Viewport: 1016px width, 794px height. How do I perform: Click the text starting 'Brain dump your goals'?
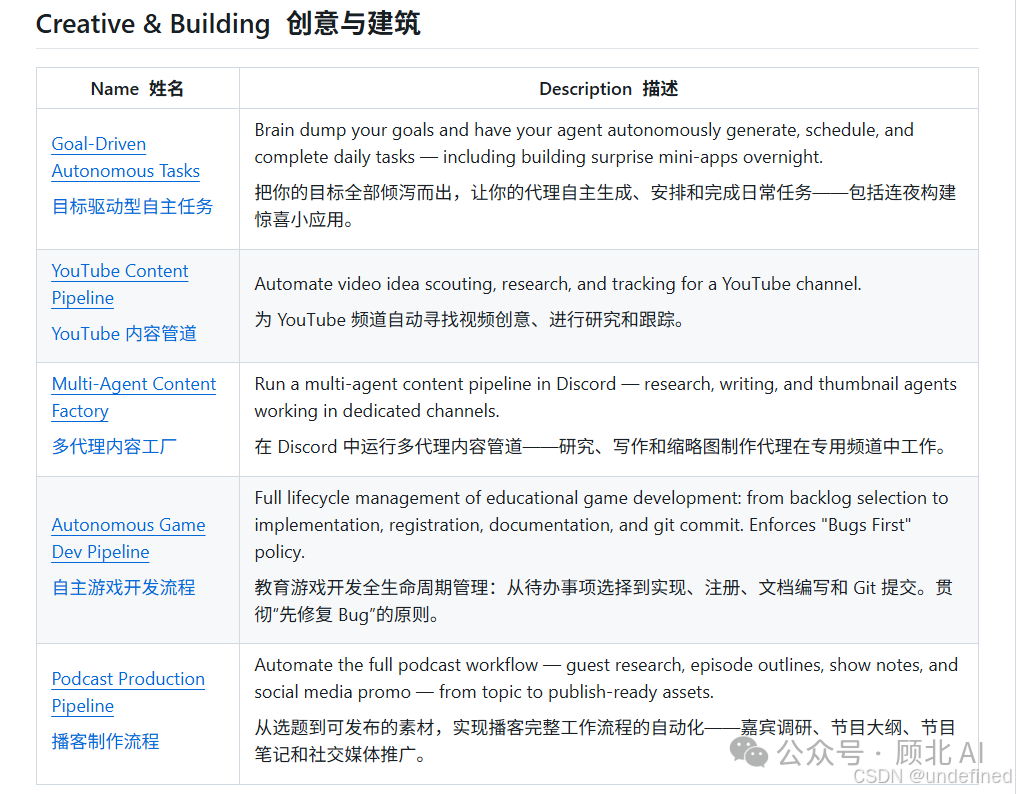(584, 144)
